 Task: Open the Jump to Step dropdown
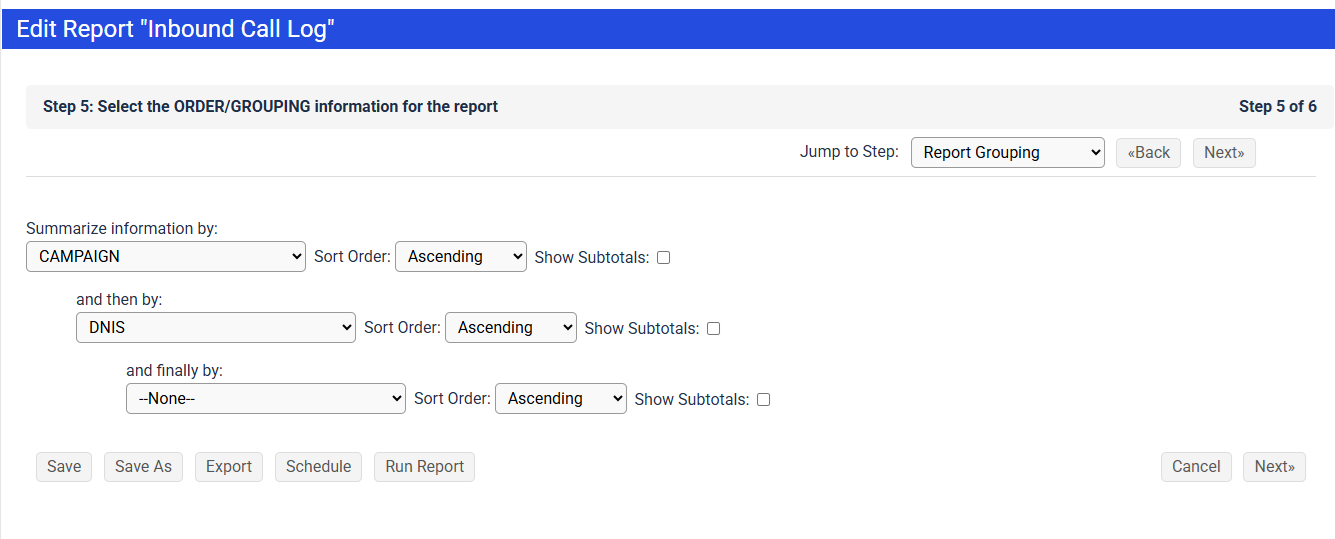pyautogui.click(x=1008, y=153)
